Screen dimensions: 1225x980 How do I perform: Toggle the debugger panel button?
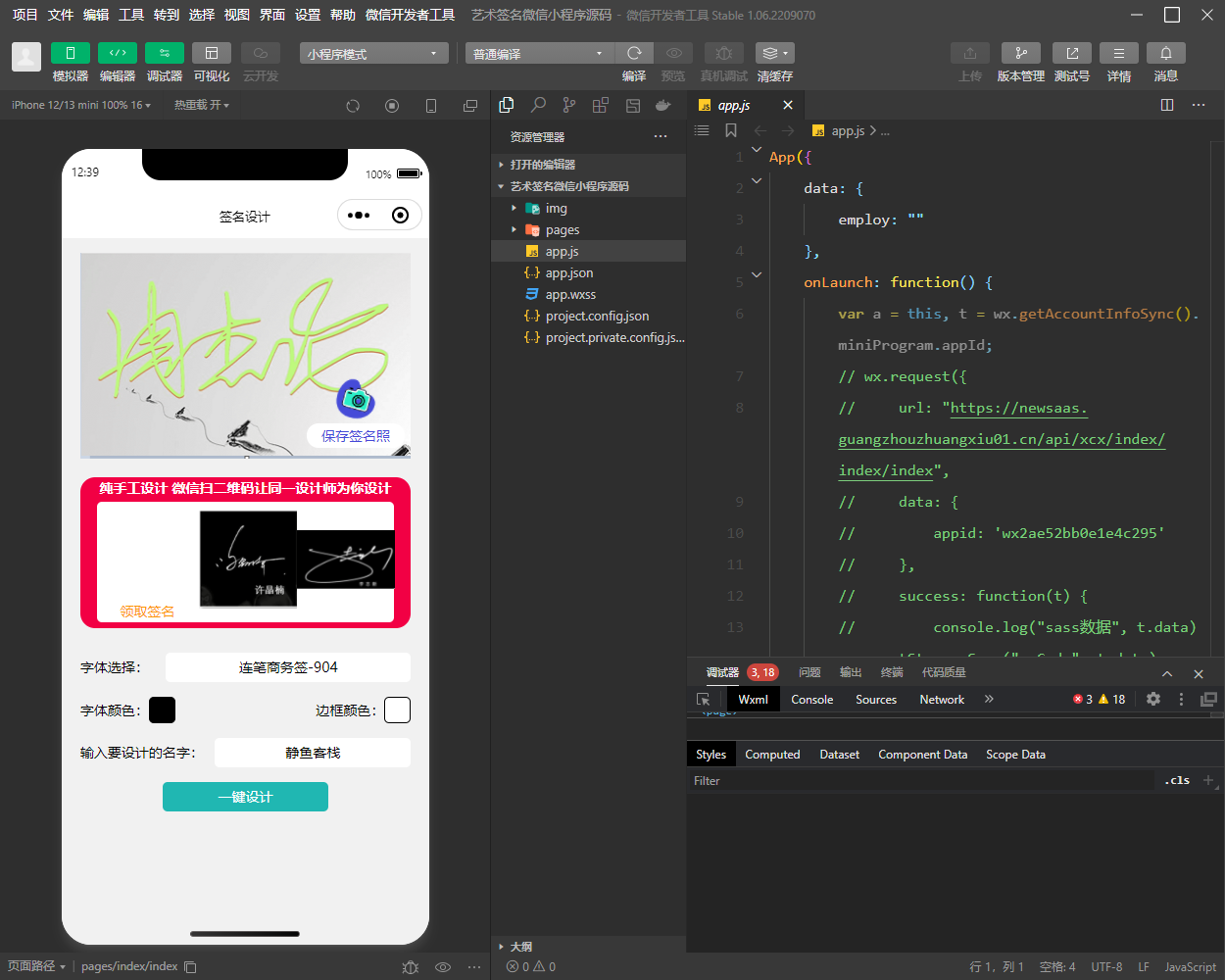coord(164,53)
